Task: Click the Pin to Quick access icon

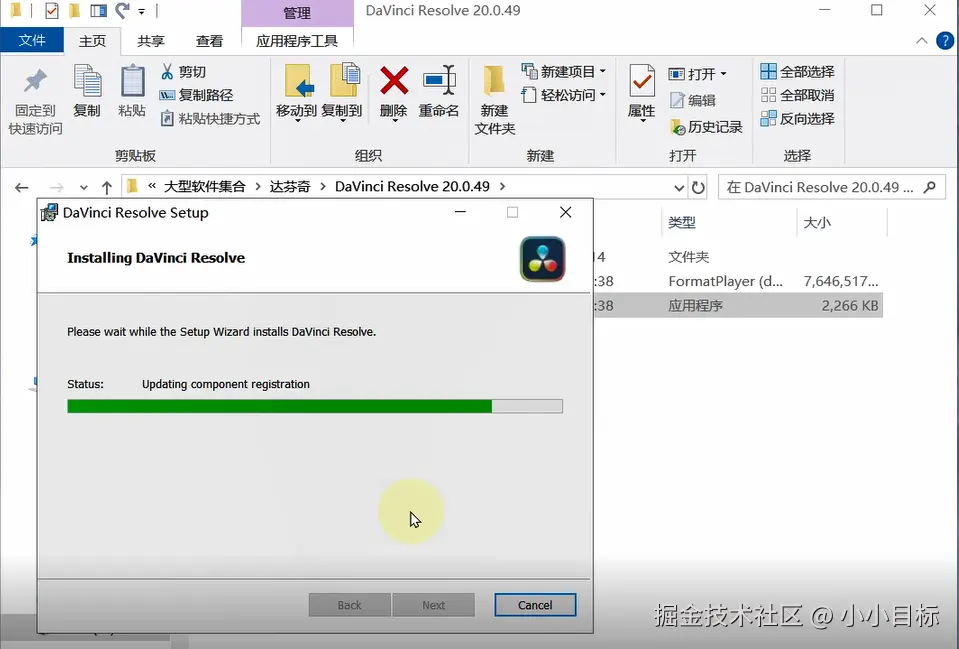Action: click(35, 81)
